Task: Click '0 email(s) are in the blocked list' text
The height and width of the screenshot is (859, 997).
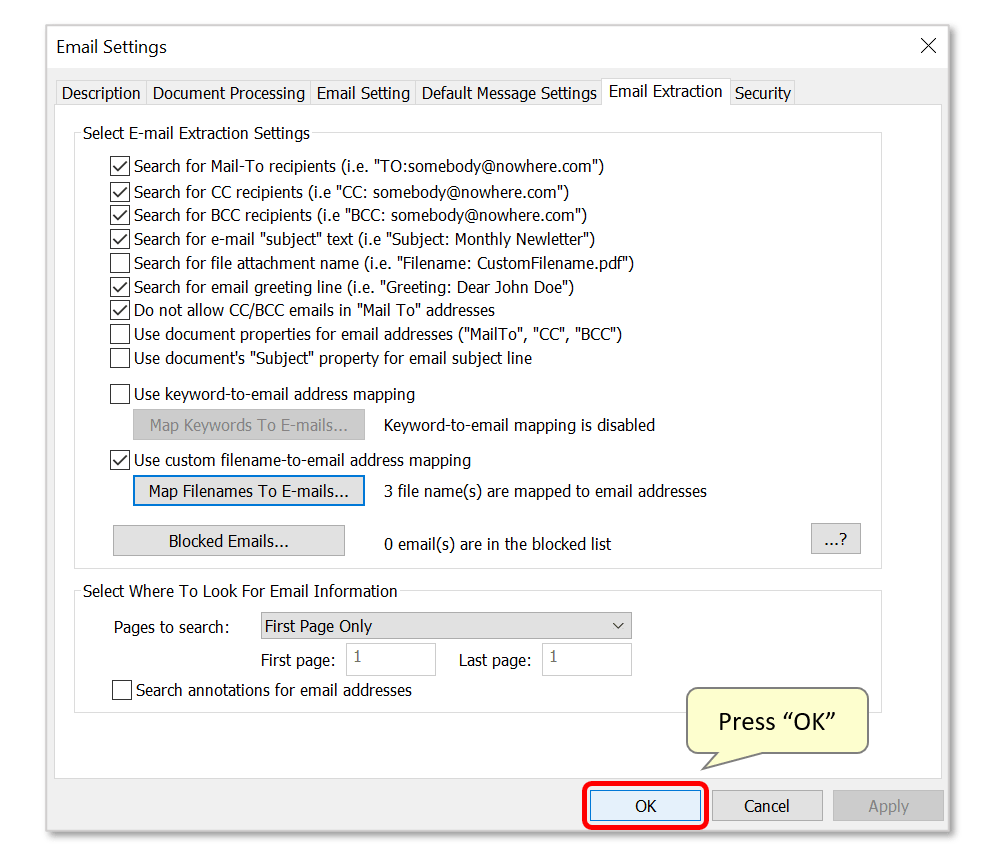Action: 497,544
